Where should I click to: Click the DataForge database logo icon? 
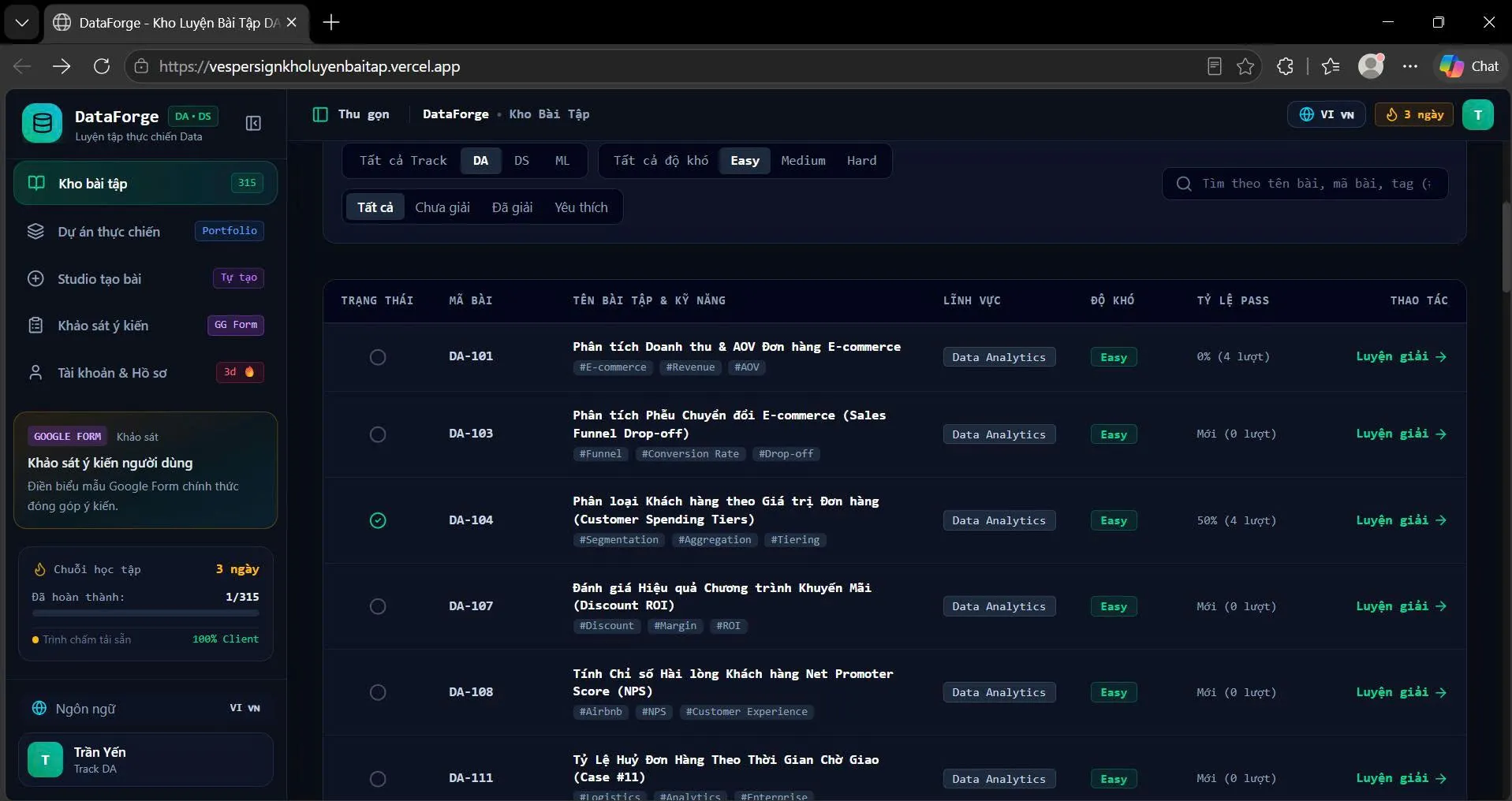pos(42,123)
